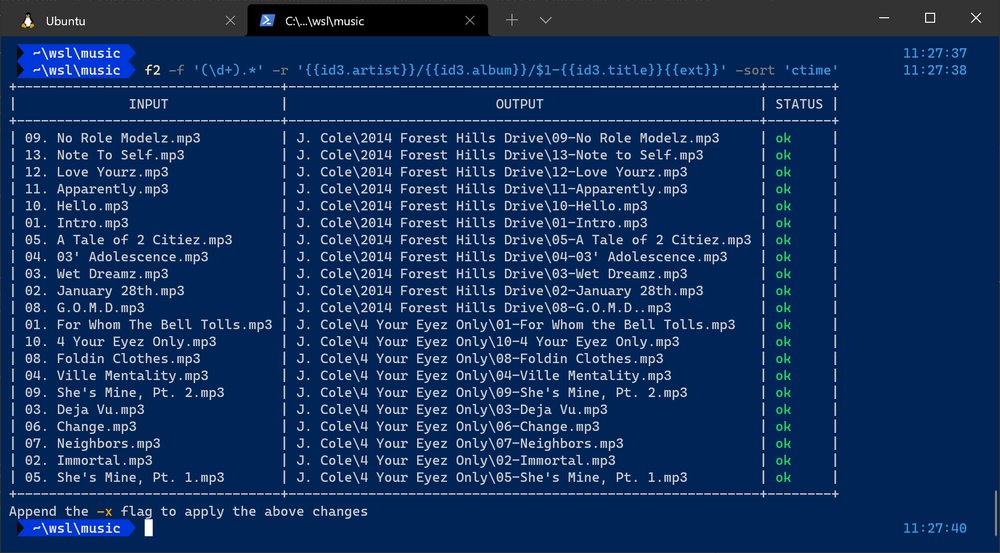1000x553 pixels.
Task: Click input '09. No Role Modelz.mp3'
Action: 113,138
